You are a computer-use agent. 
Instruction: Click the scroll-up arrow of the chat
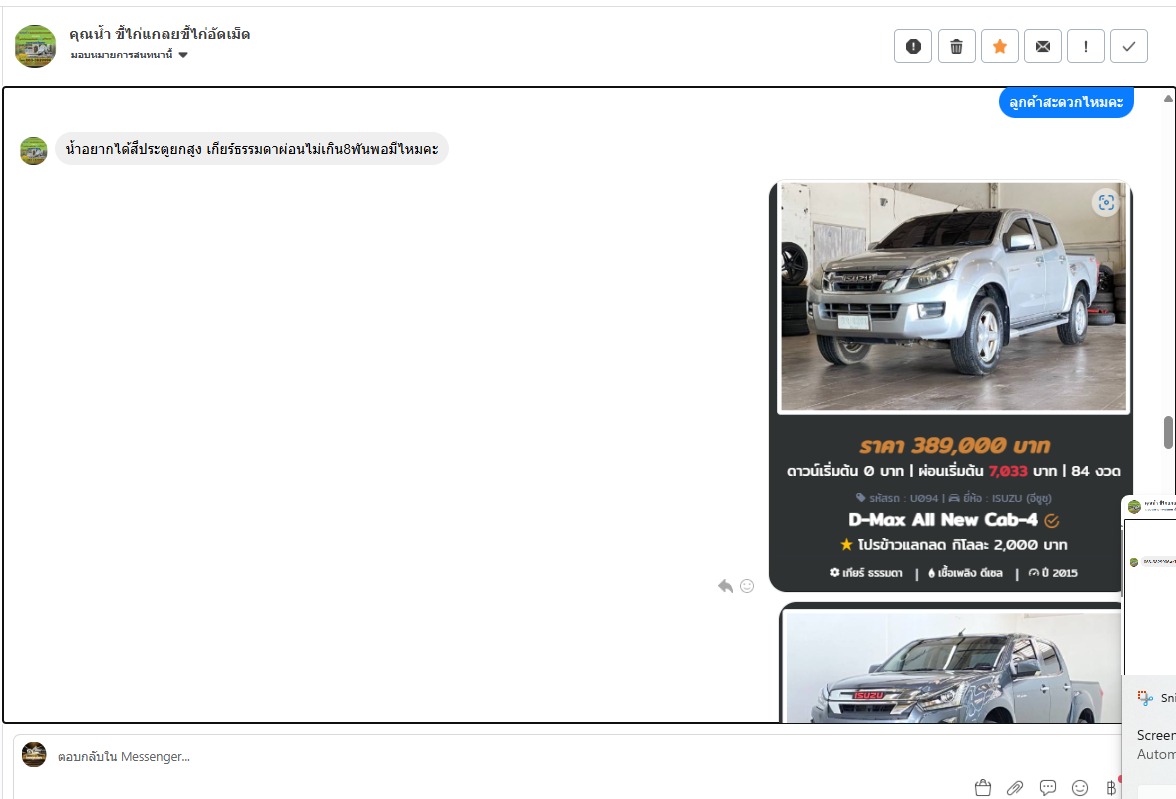pyautogui.click(x=1168, y=98)
